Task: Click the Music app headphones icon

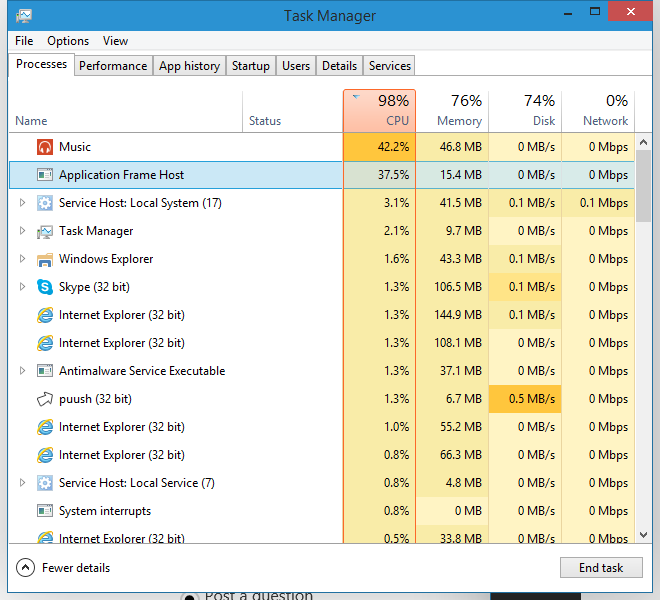Action: 45,147
